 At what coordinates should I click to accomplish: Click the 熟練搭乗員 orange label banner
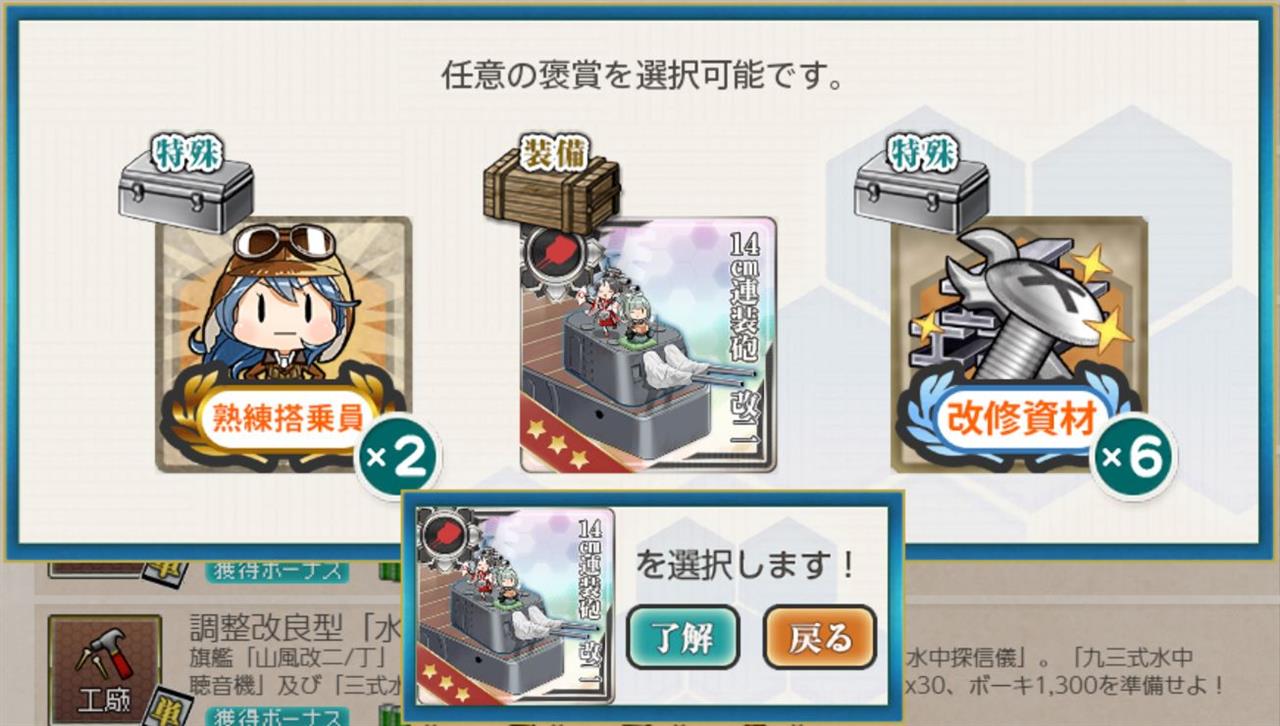click(288, 418)
